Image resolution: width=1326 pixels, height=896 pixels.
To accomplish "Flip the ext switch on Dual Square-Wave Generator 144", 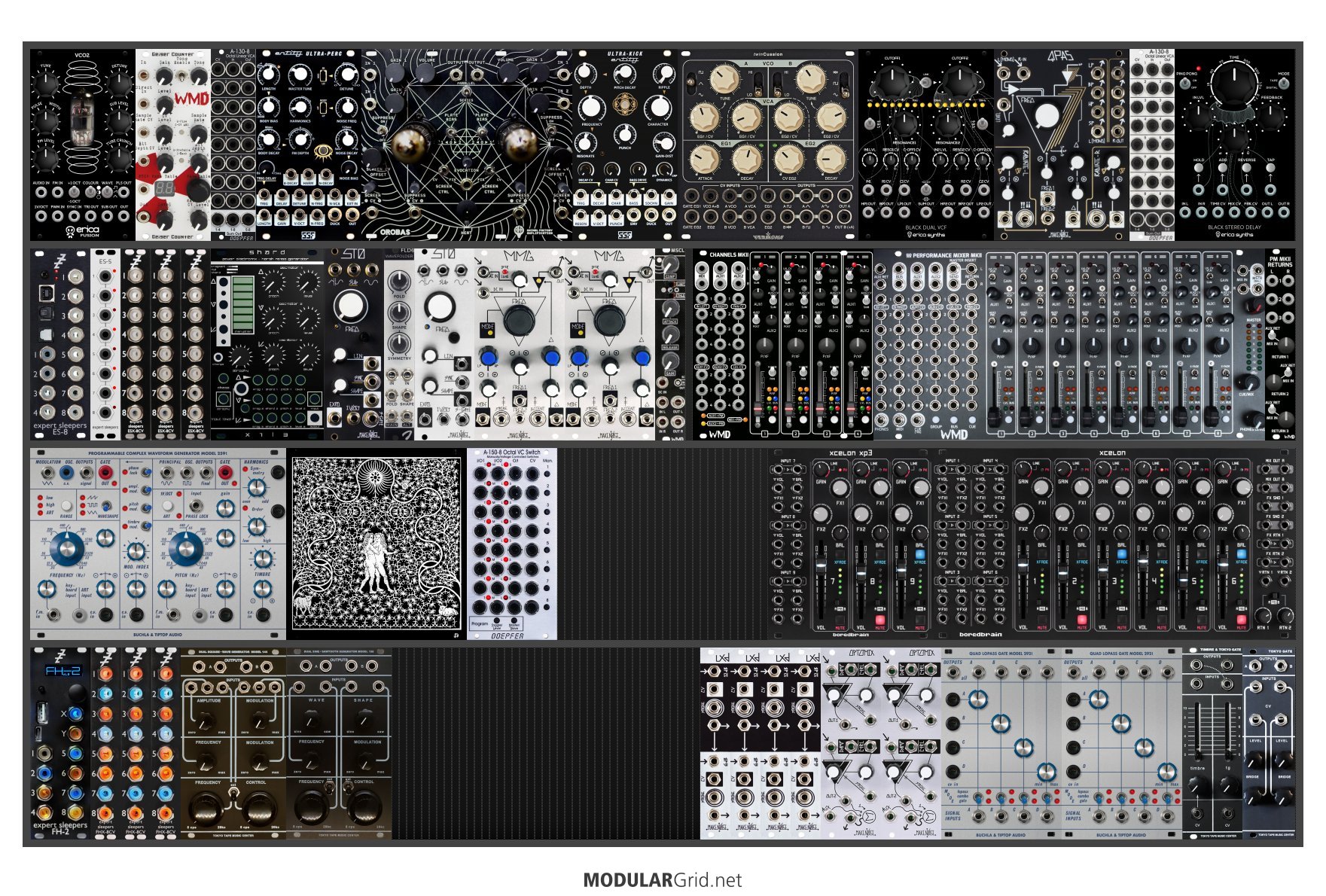I will (233, 792).
